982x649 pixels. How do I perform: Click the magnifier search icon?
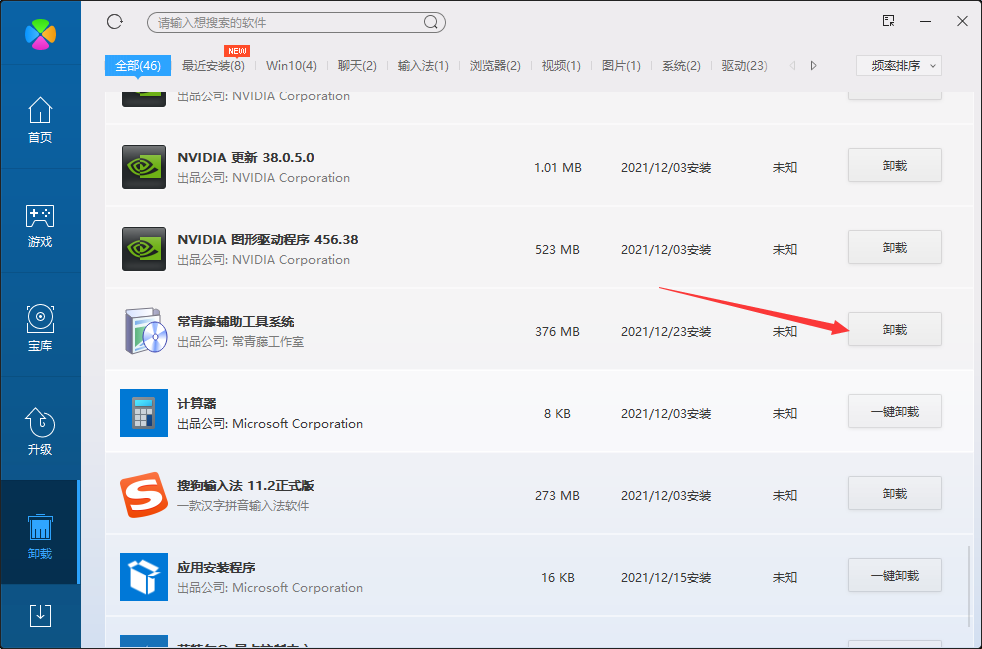(x=430, y=23)
